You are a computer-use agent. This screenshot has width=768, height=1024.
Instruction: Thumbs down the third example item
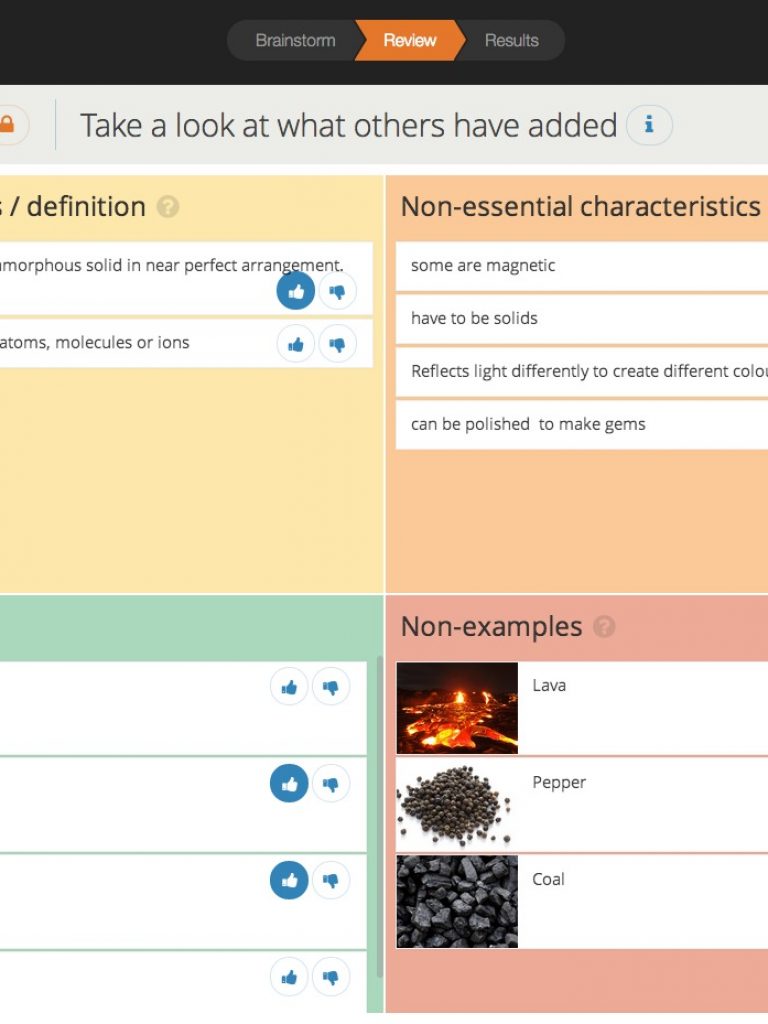(330, 880)
